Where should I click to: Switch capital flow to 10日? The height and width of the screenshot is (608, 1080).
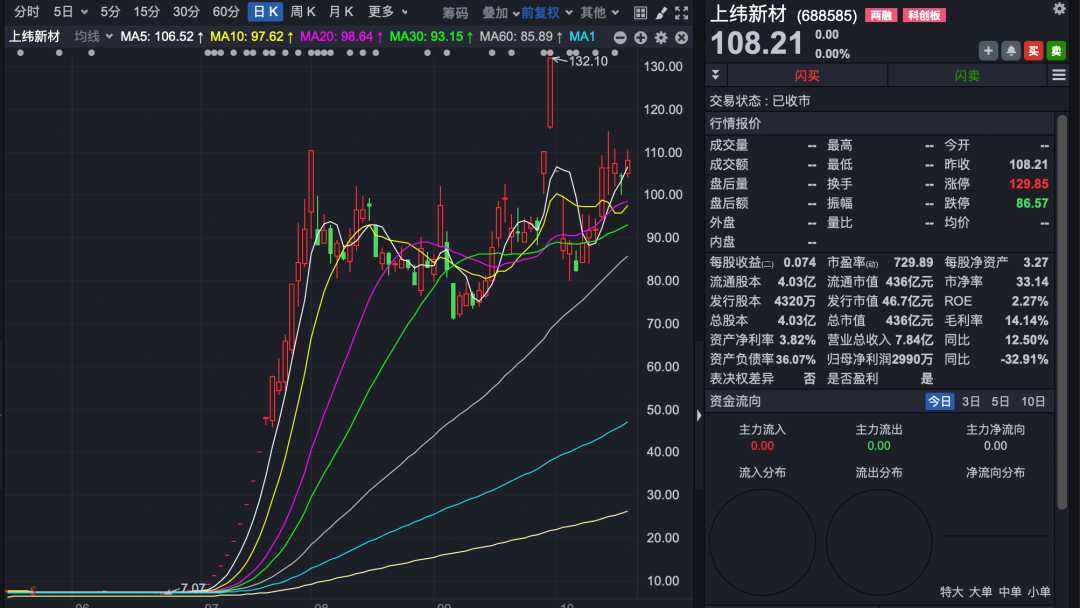coord(1033,401)
